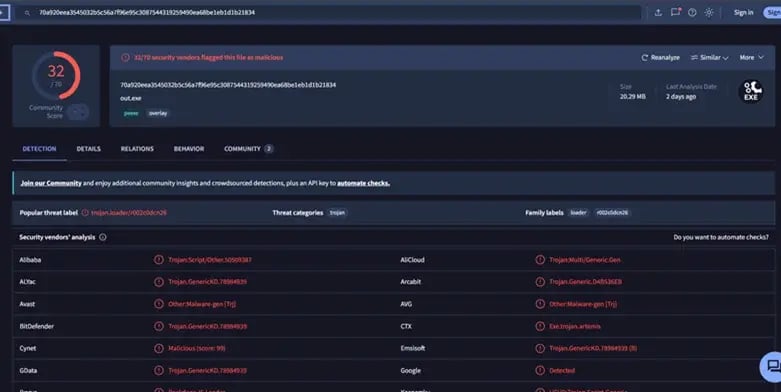This screenshot has width=781, height=392.
Task: Click AVG's Other:Malware-gen [Trj] result
Action: [x=583, y=304]
